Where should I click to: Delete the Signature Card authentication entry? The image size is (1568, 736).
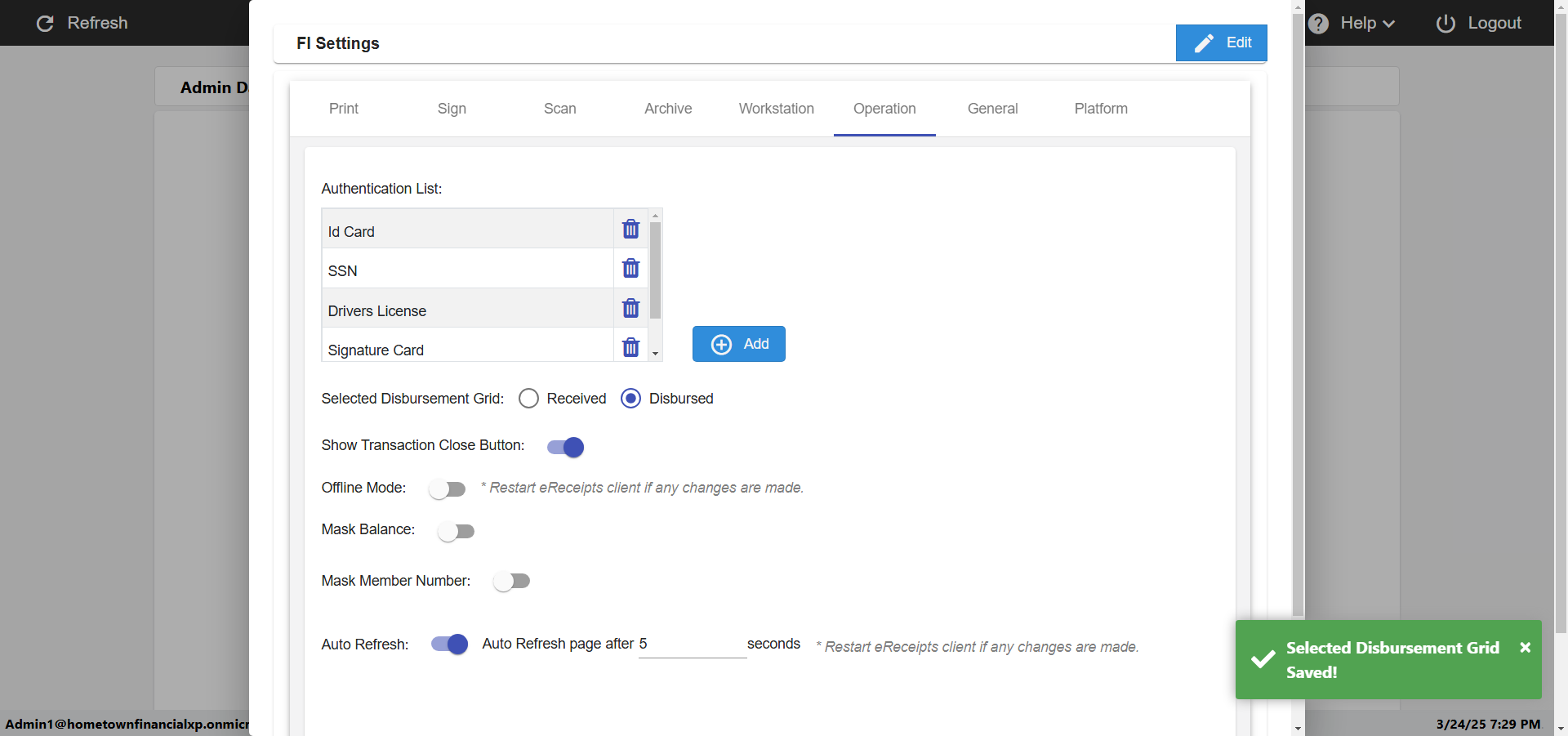coord(630,347)
